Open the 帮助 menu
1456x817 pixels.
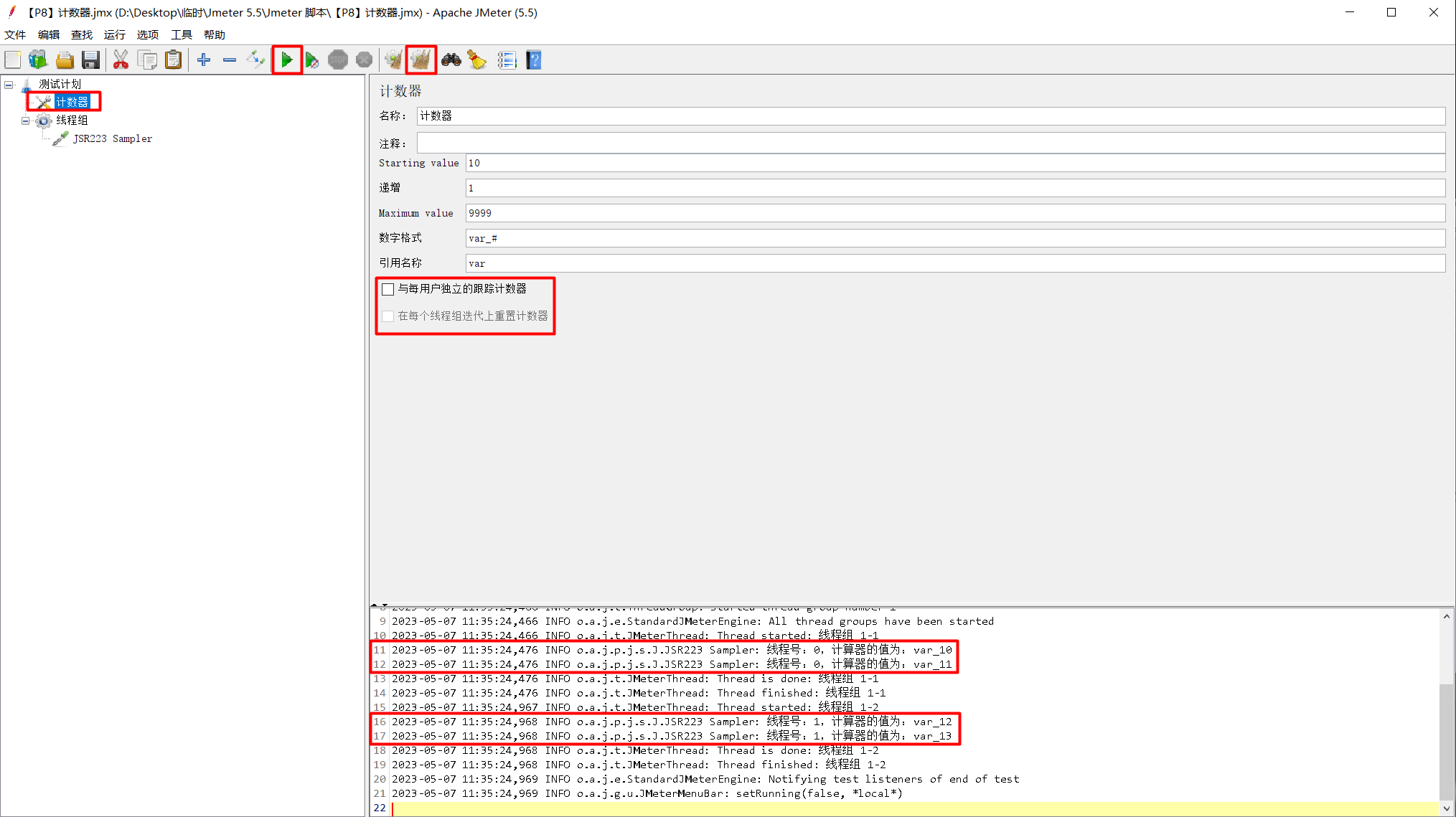(215, 34)
